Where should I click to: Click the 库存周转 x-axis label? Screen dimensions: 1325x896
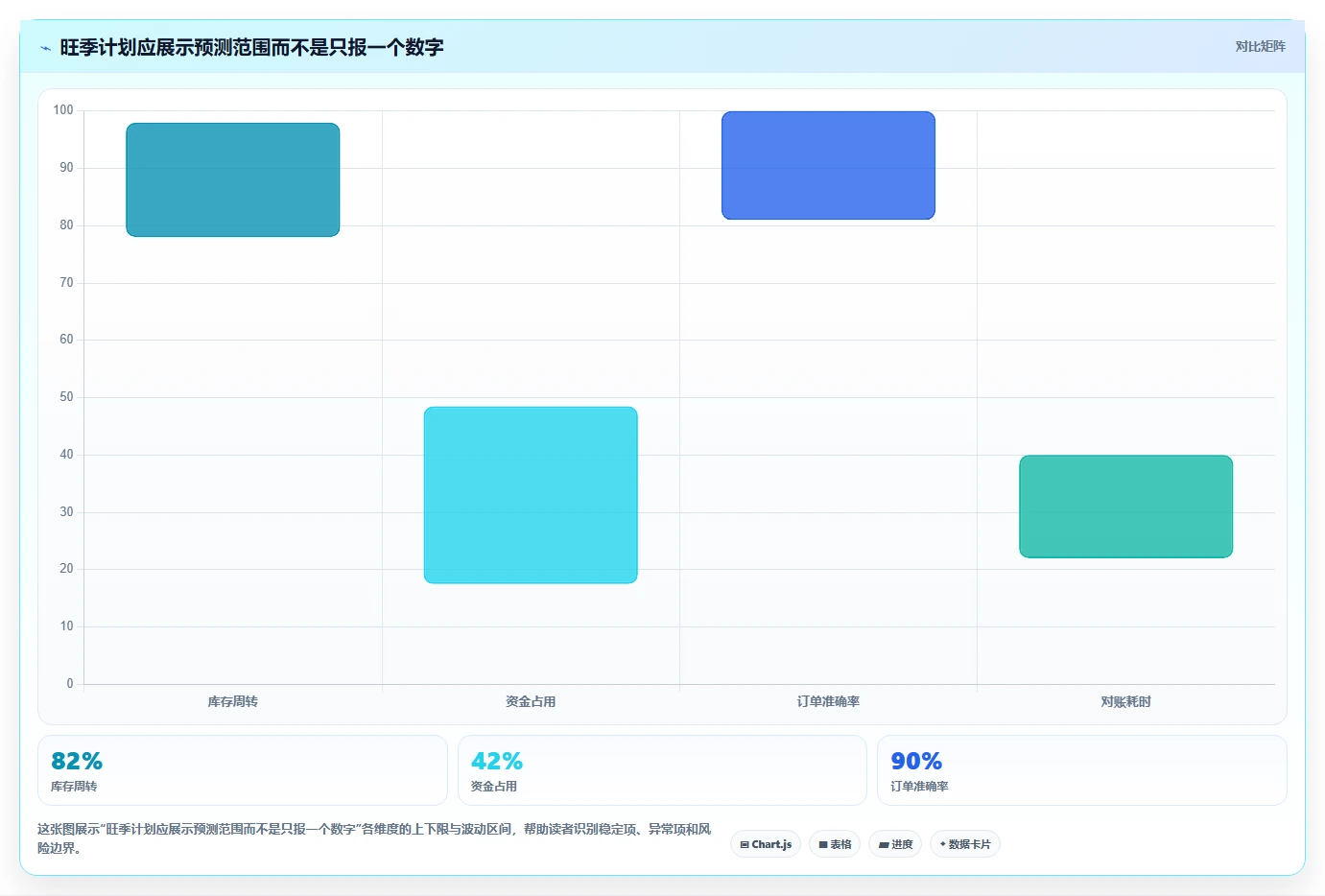233,701
